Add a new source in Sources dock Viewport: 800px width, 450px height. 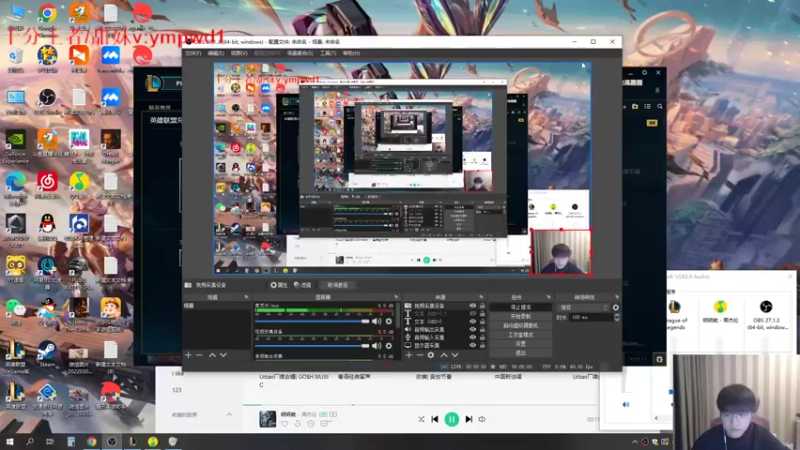(409, 355)
